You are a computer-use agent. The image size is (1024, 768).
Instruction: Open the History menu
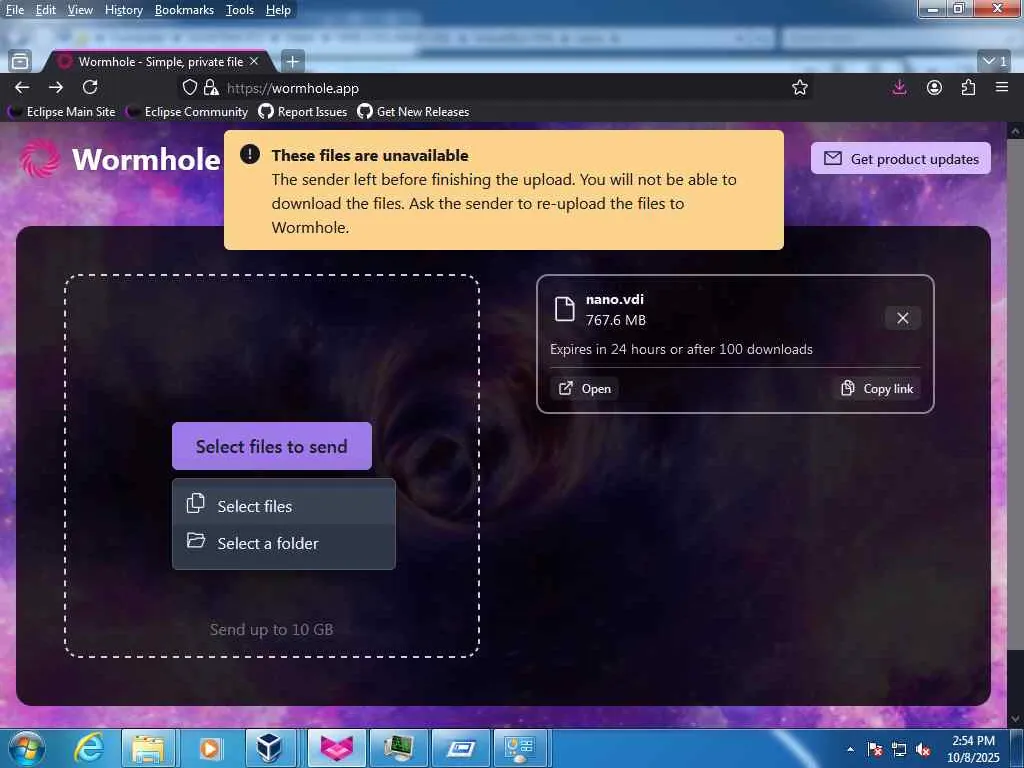(x=123, y=10)
